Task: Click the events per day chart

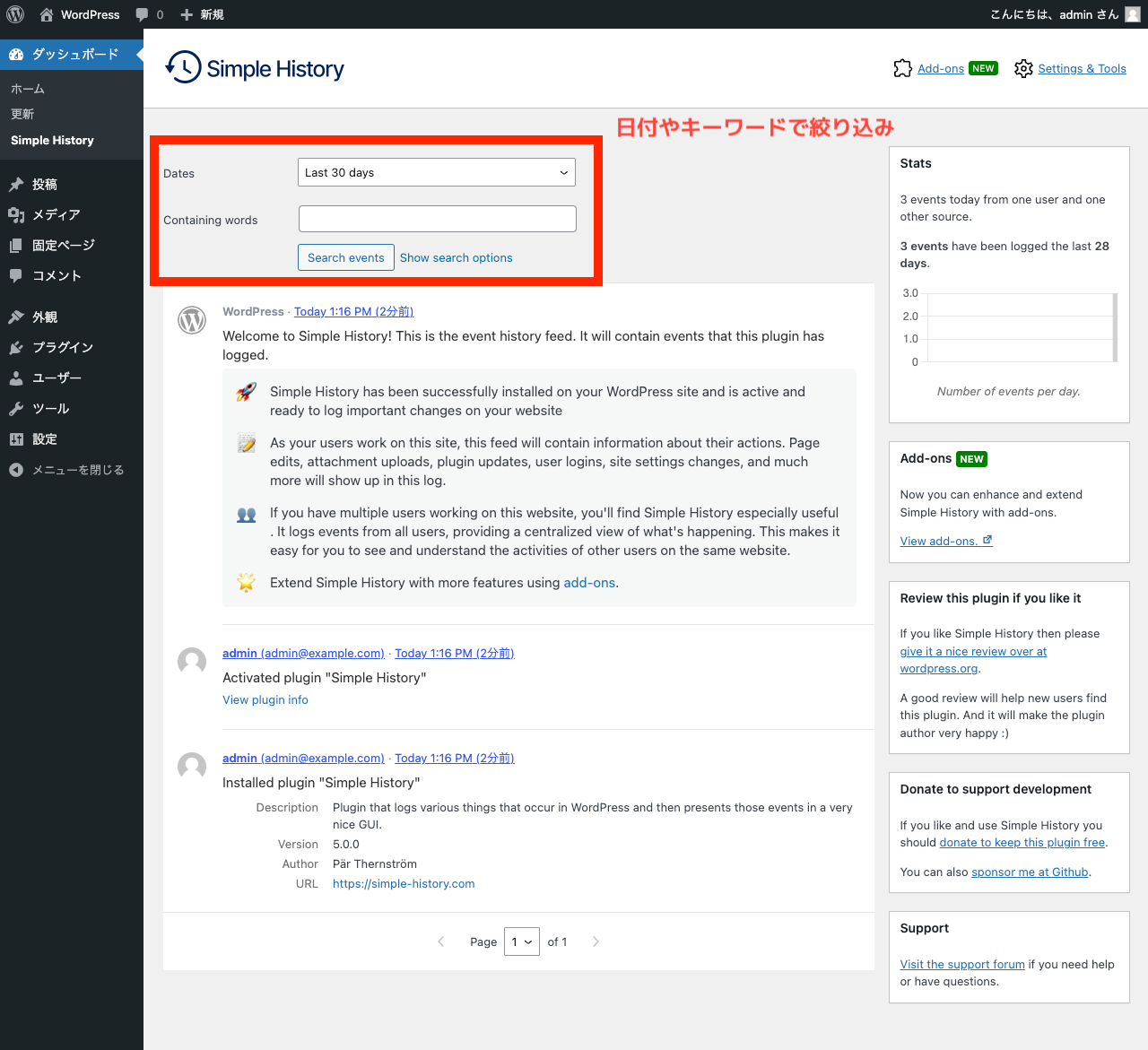Action: [x=1009, y=327]
